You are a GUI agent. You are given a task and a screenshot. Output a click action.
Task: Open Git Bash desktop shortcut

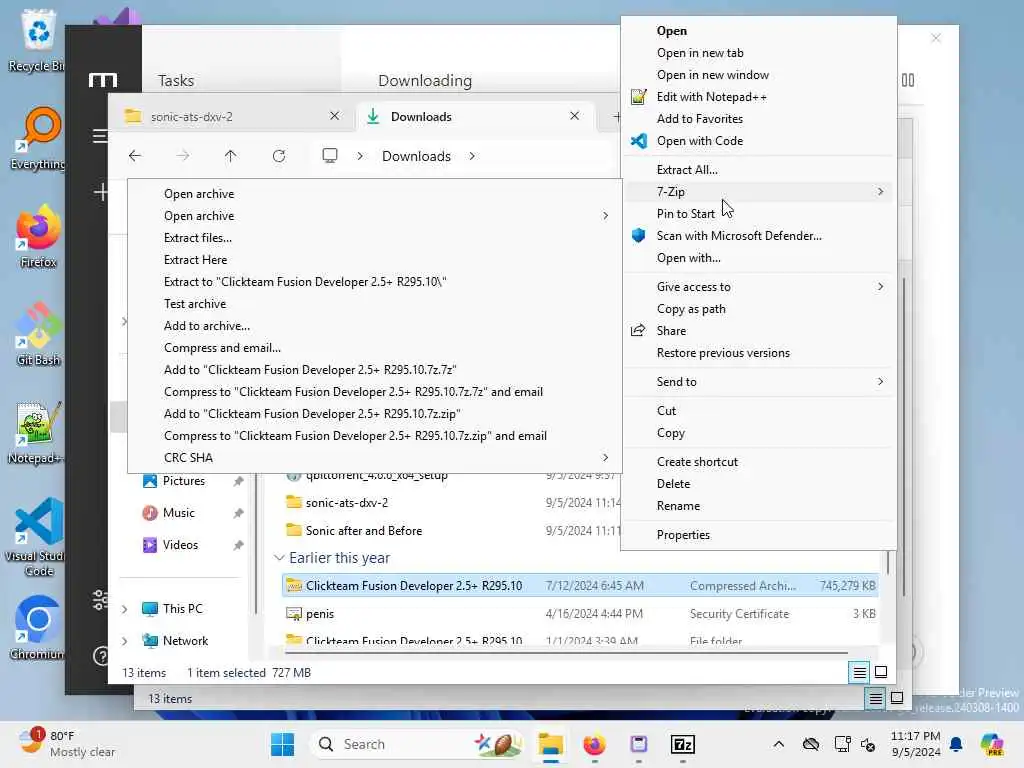[x=38, y=334]
